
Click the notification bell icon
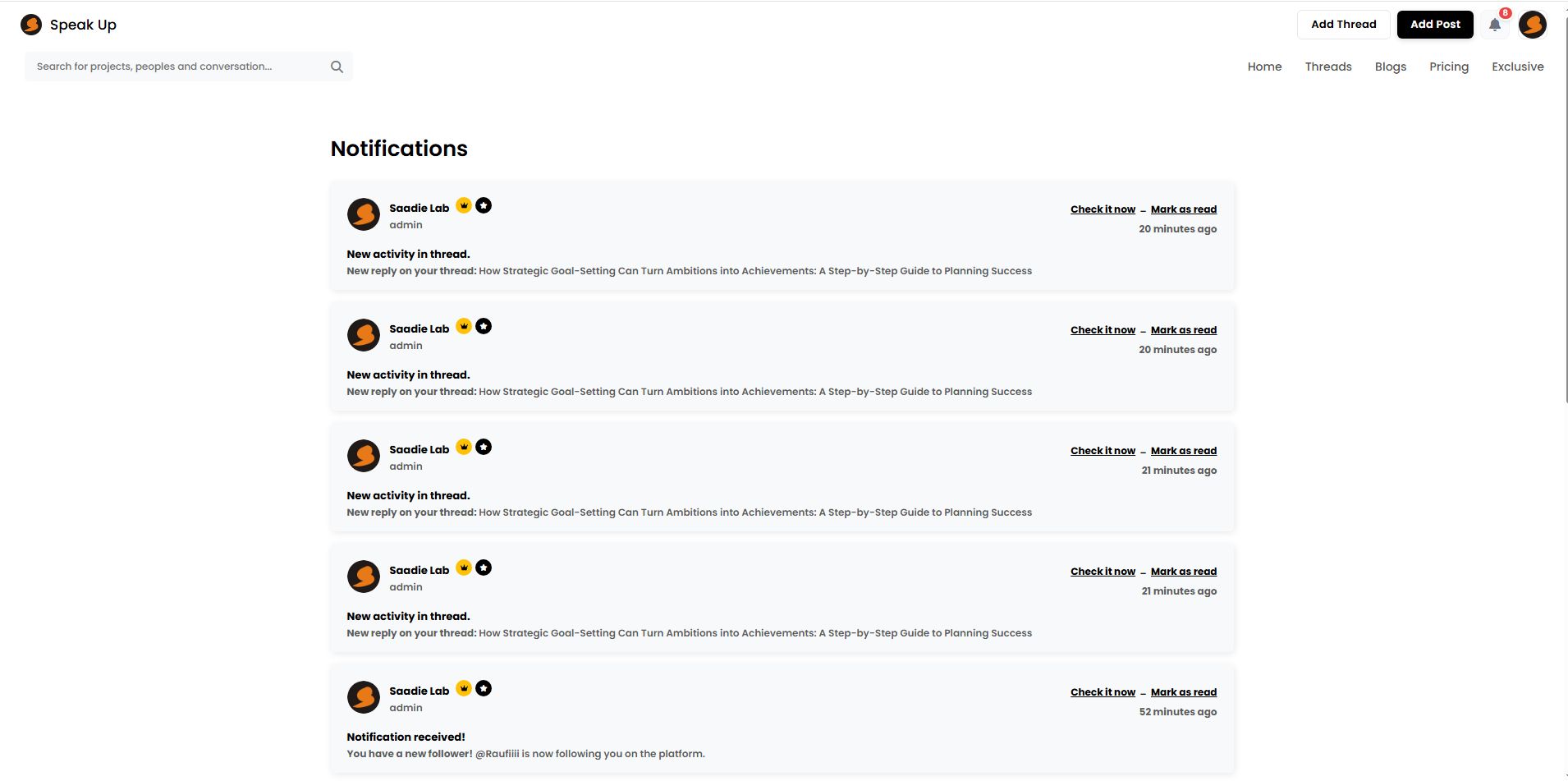1495,25
